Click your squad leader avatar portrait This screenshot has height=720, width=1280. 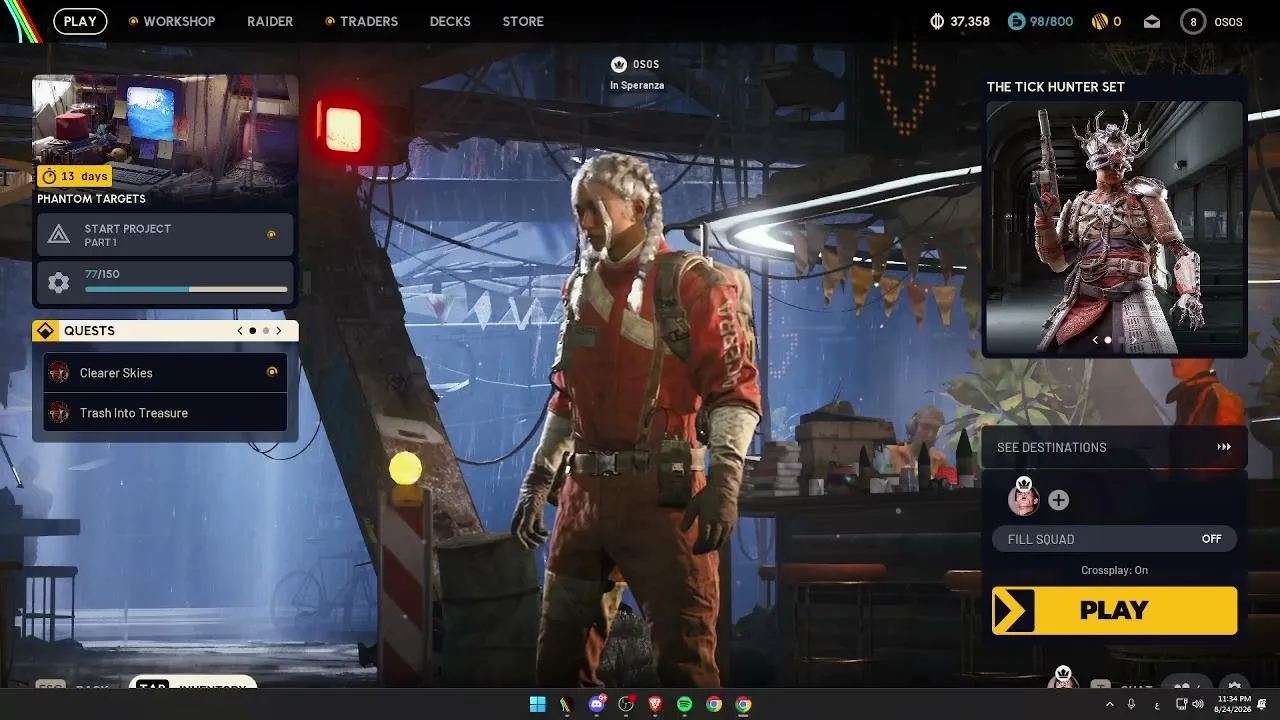pos(1023,498)
